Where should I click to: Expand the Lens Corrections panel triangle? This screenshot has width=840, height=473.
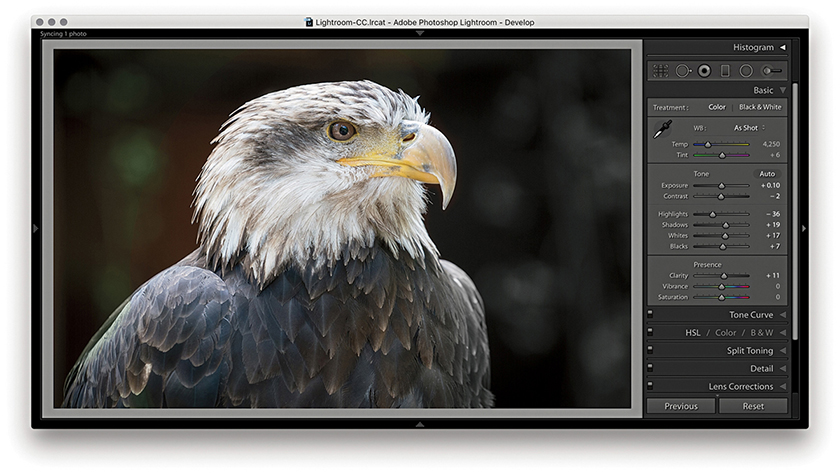click(783, 386)
